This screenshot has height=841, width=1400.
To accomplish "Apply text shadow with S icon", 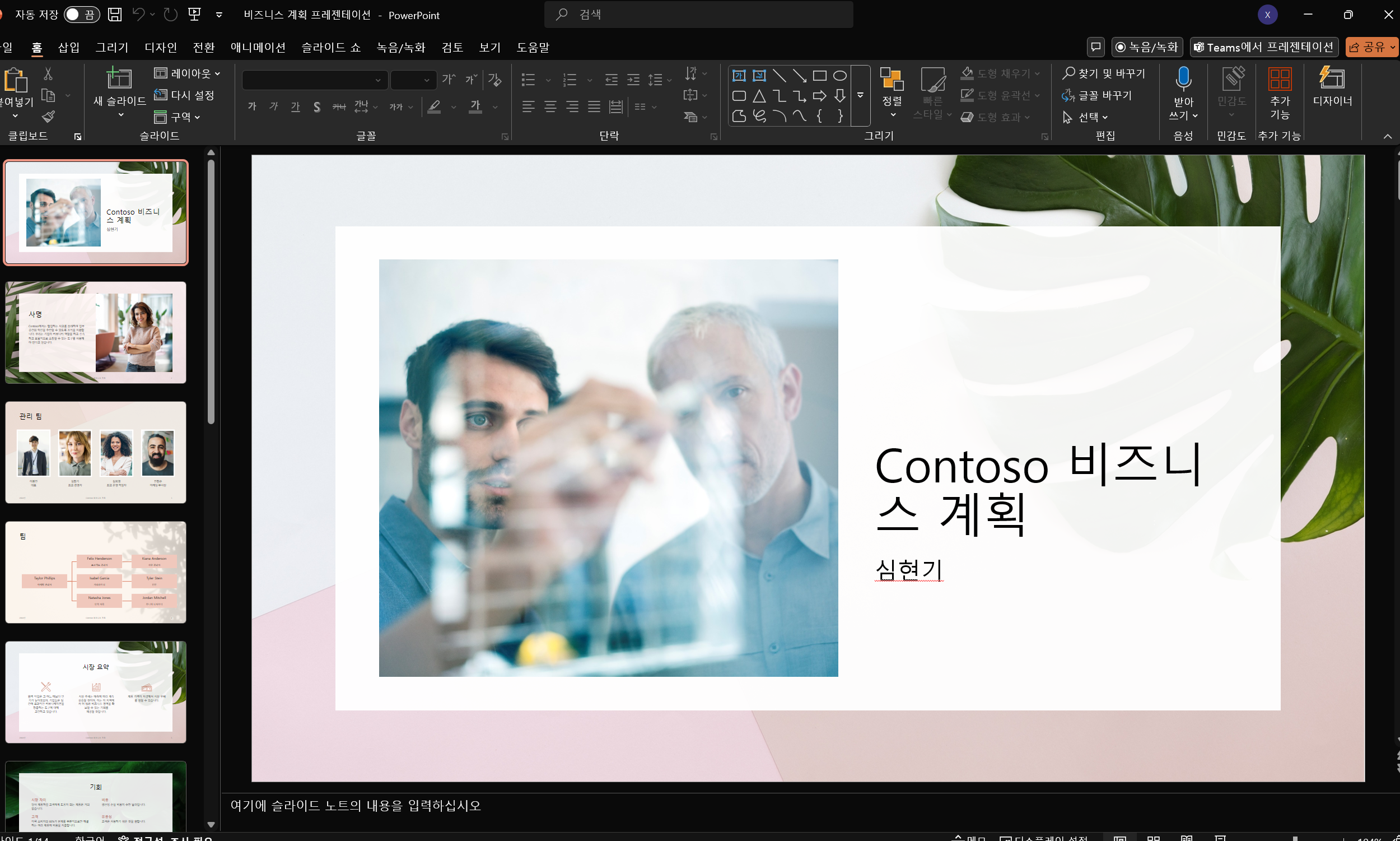I will point(317,106).
